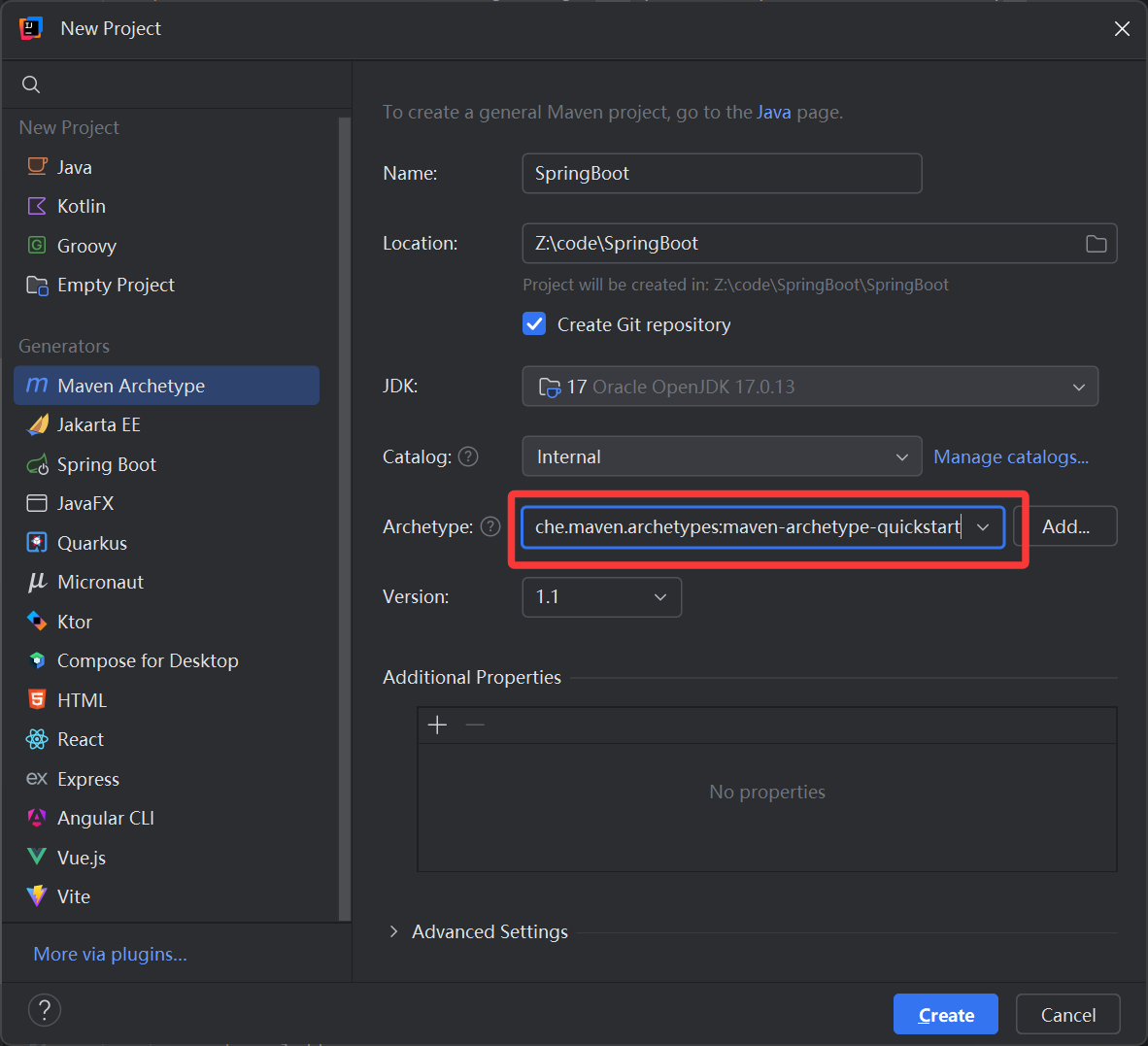Open the Manage catalogs link
The width and height of the screenshot is (1148, 1046).
1010,456
